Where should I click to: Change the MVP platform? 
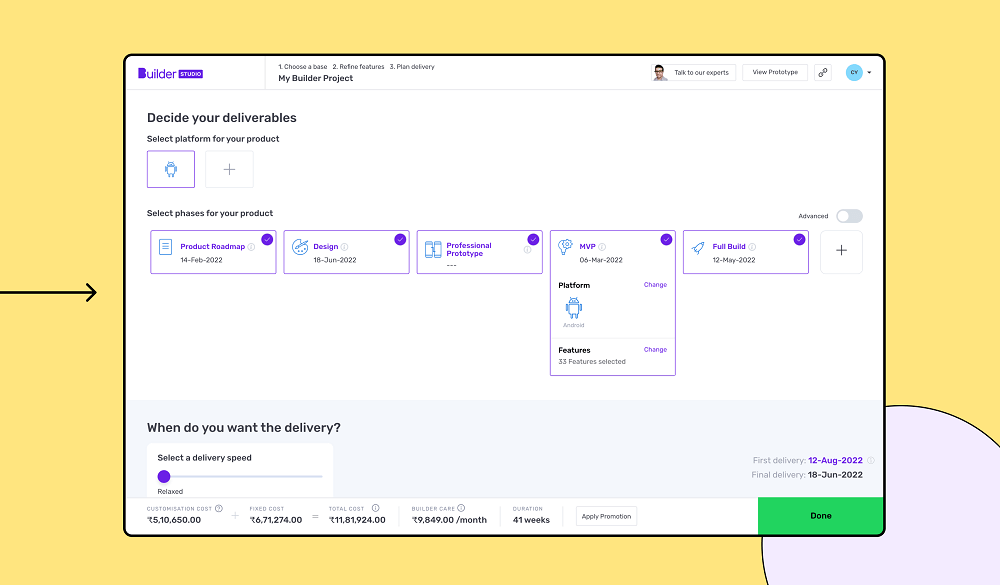pyautogui.click(x=655, y=285)
